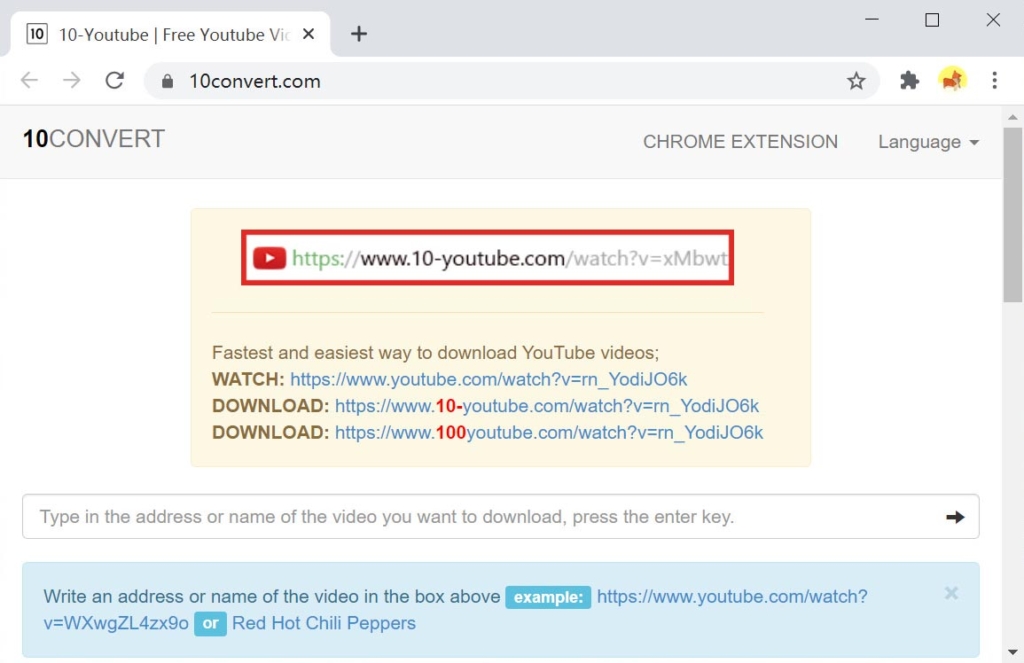Close the 10-Youtube tab
This screenshot has width=1024, height=663.
coord(309,34)
